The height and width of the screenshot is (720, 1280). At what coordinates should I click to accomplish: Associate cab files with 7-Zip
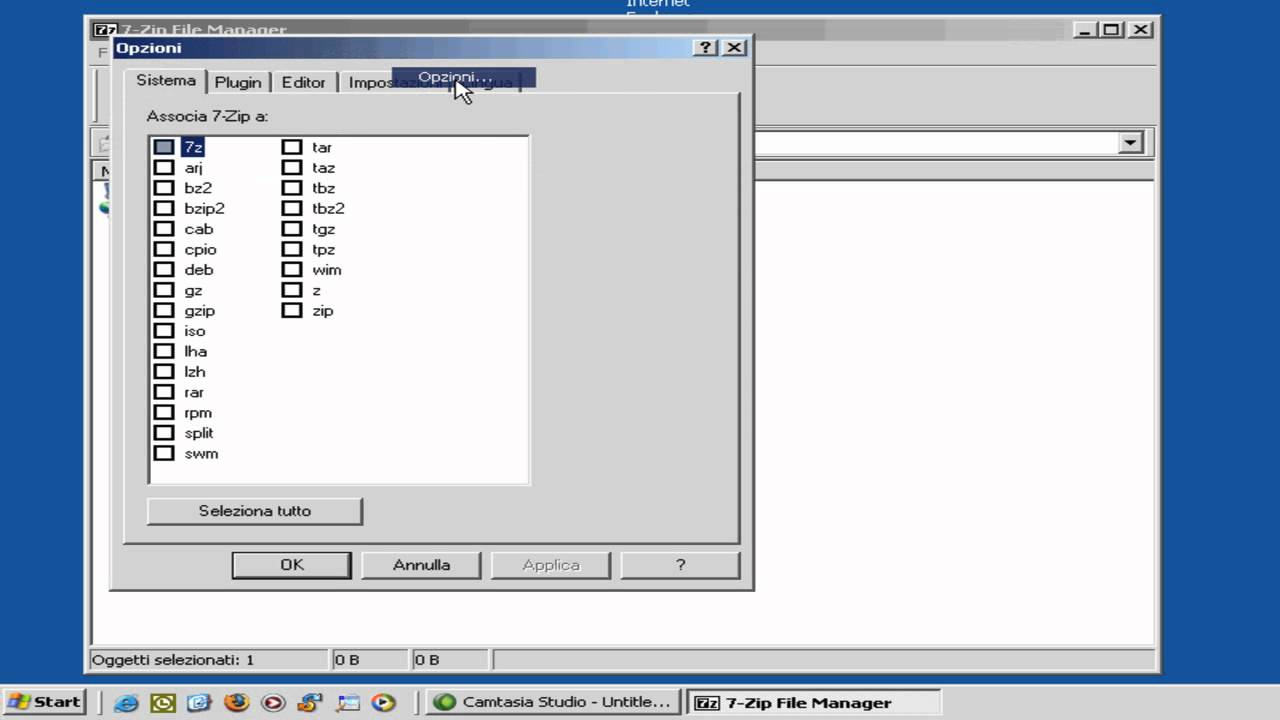click(164, 229)
